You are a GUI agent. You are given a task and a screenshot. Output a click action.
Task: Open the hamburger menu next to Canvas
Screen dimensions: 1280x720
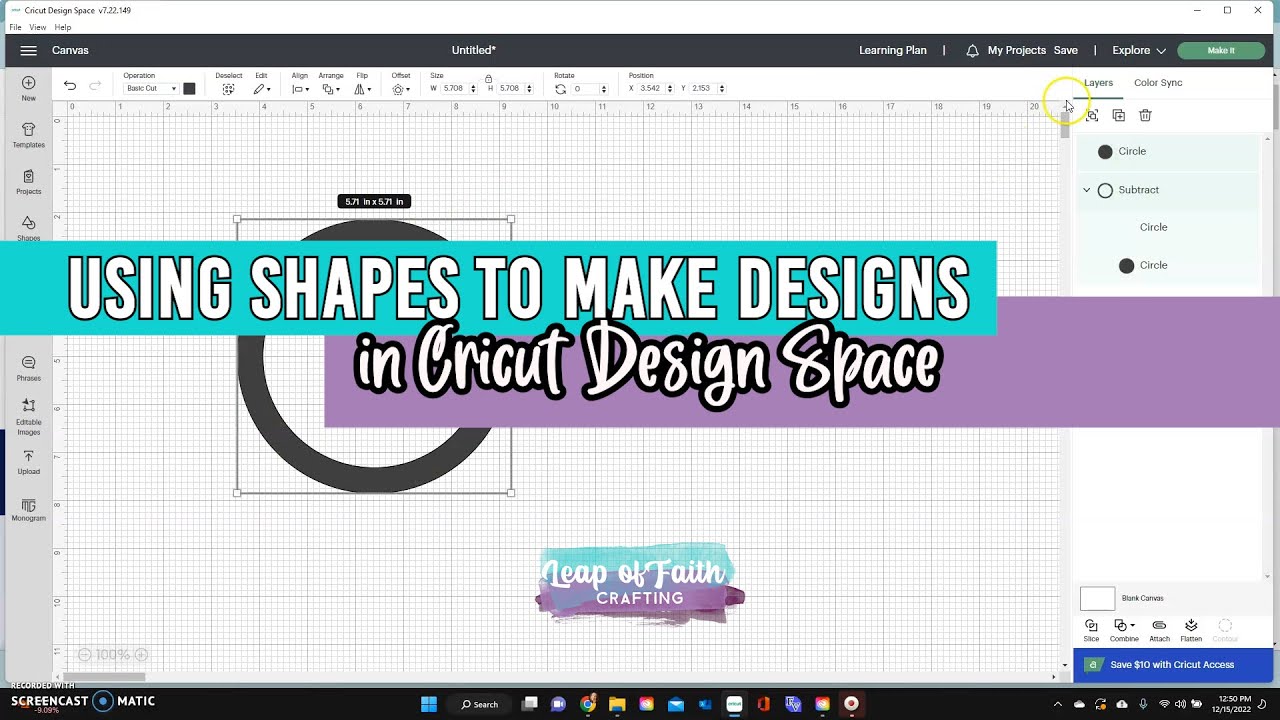(x=28, y=50)
